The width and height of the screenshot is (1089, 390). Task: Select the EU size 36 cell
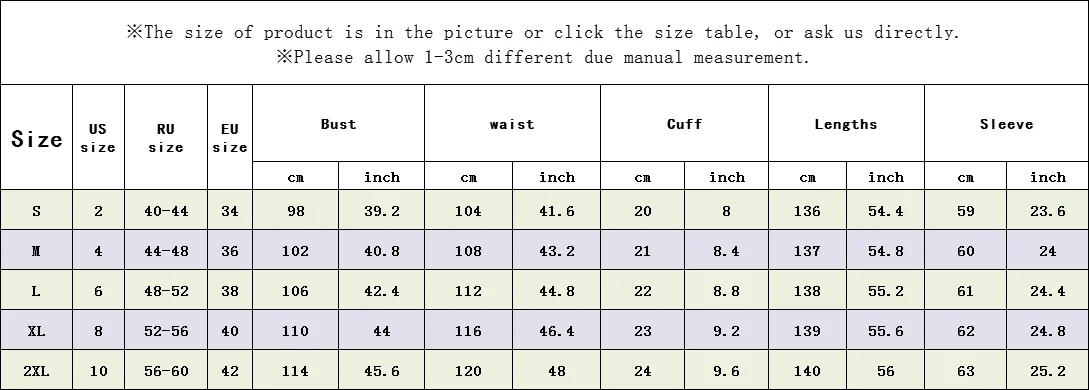[x=230, y=251]
